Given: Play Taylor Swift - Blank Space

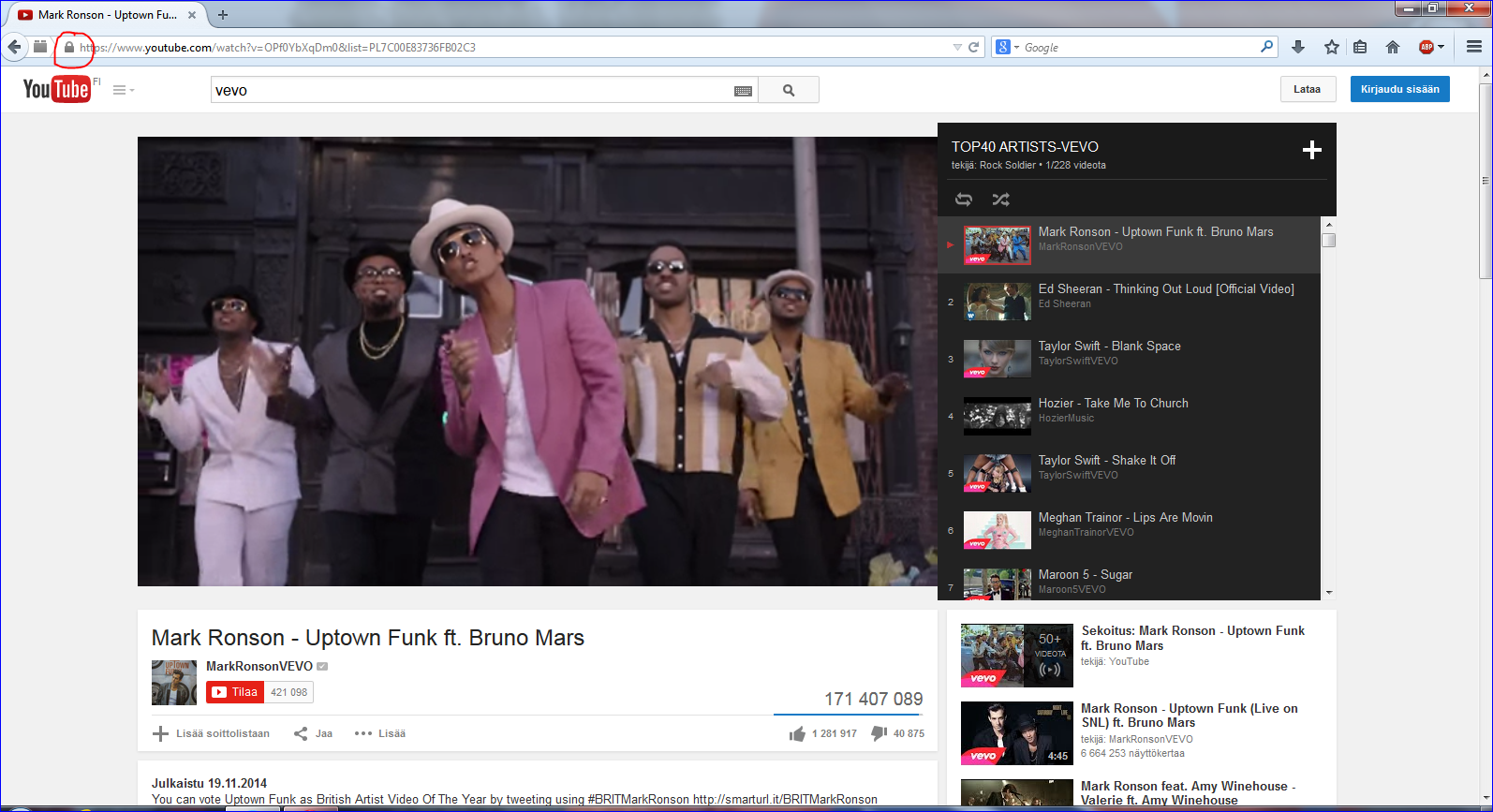Looking at the screenshot, I should (1130, 360).
